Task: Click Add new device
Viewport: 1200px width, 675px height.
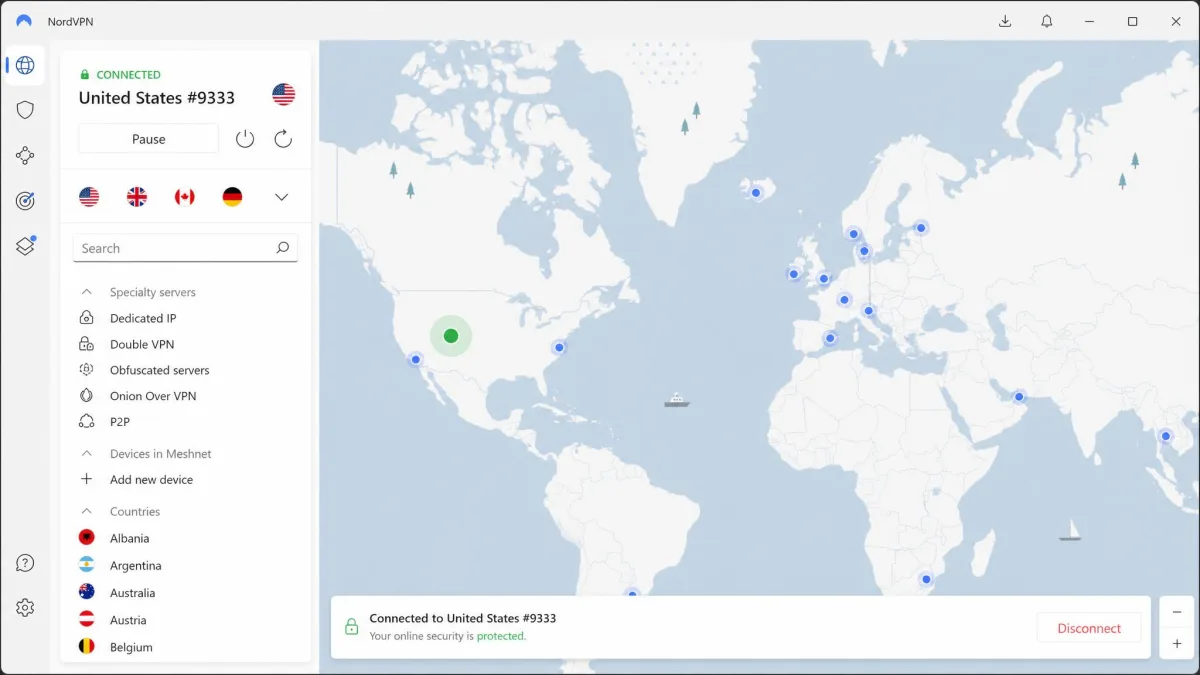Action: pyautogui.click(x=151, y=479)
